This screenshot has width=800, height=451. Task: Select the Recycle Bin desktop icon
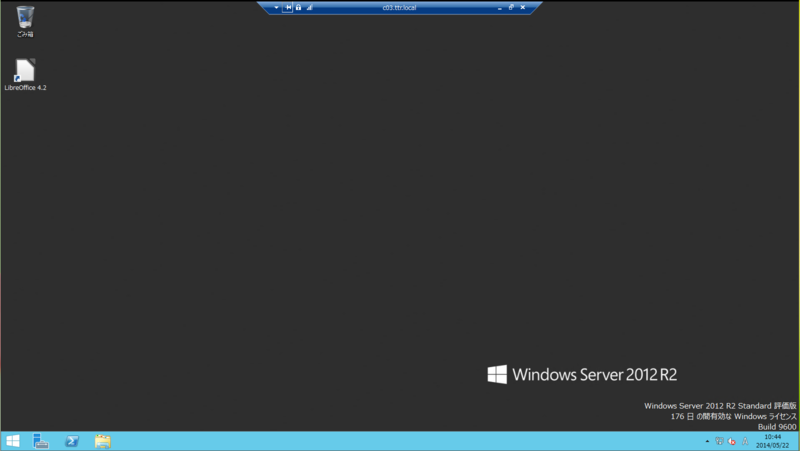[x=25, y=21]
